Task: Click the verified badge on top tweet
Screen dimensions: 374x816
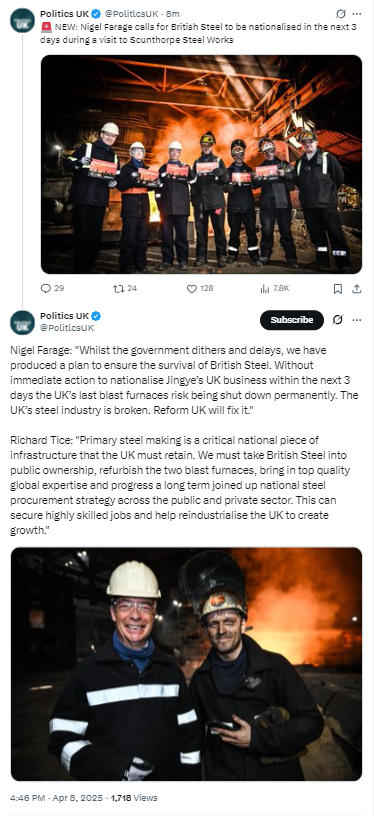Action: [96, 14]
